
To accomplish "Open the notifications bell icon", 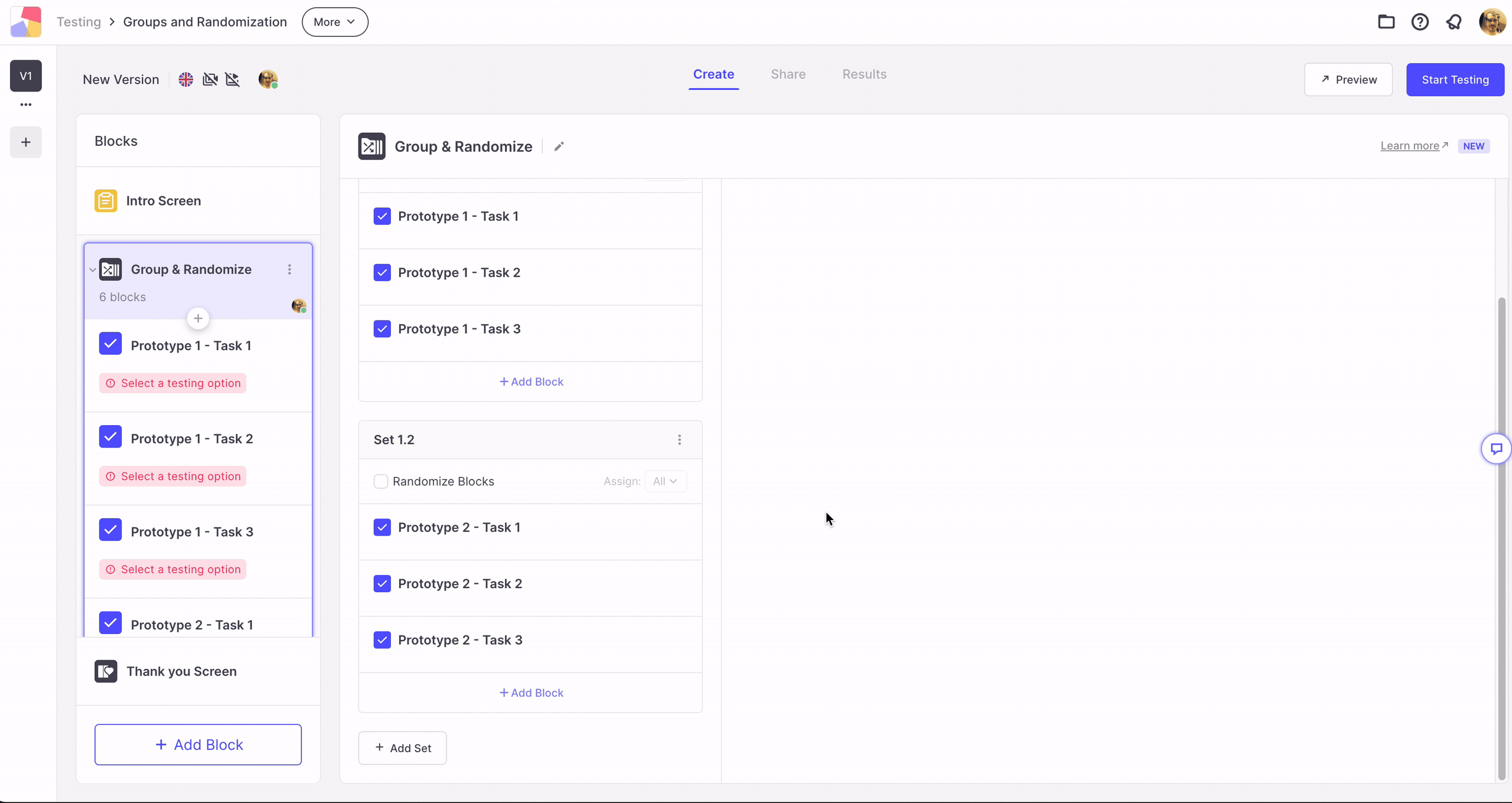I will (1454, 22).
